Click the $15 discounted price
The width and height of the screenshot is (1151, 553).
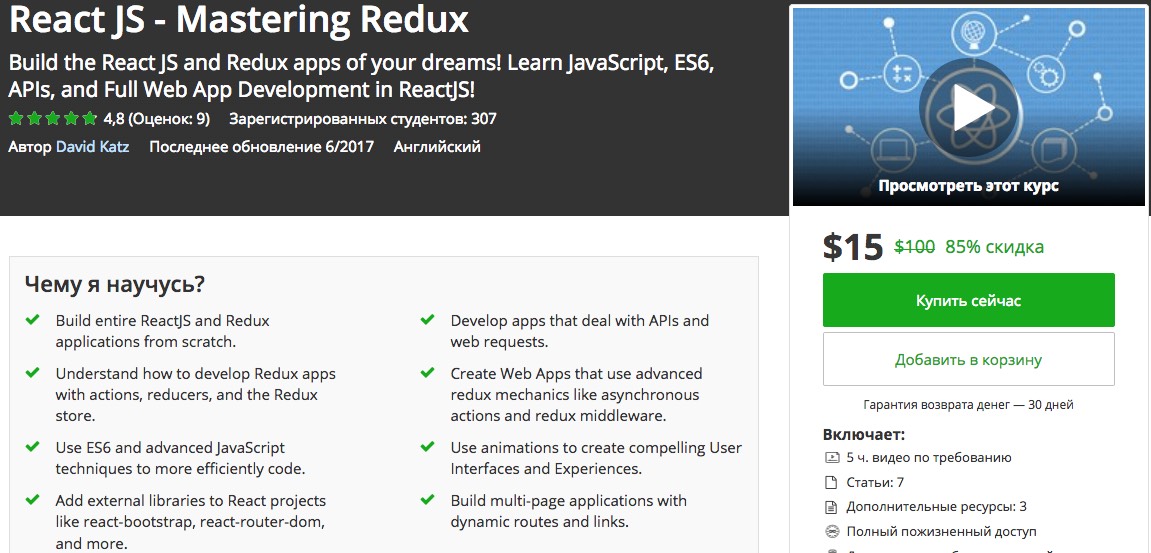tap(852, 247)
